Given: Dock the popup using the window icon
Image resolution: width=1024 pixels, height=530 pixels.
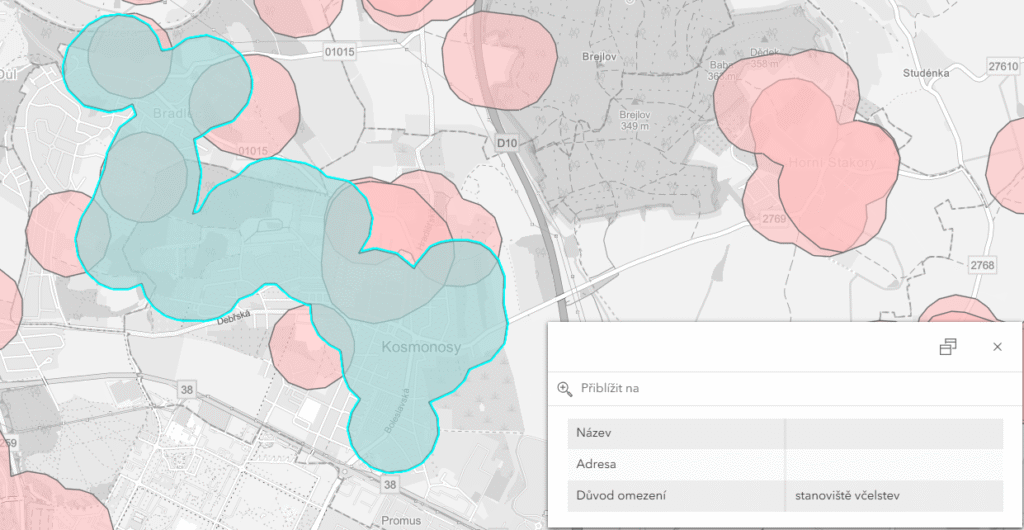Looking at the screenshot, I should [x=948, y=347].
